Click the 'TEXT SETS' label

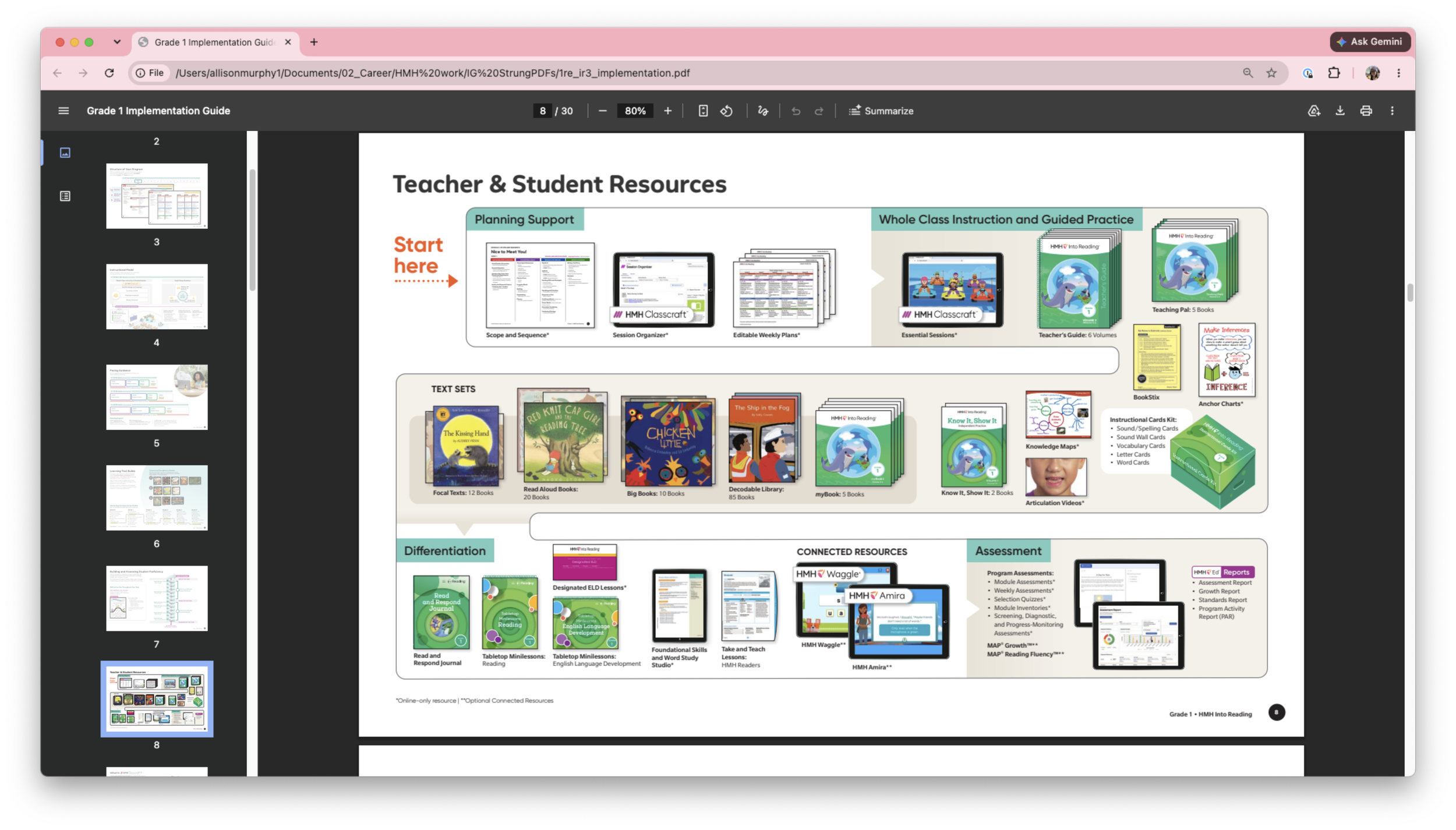(x=453, y=389)
